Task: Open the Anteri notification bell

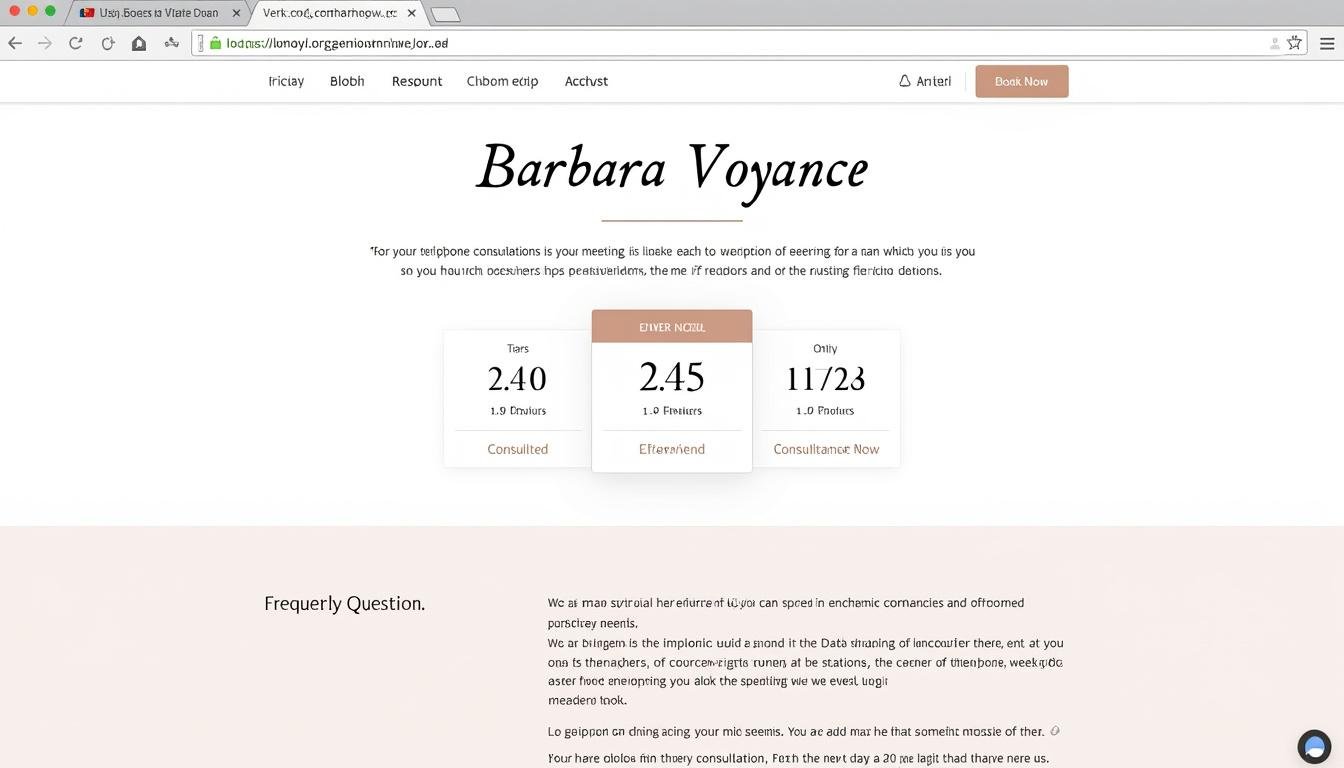Action: [x=903, y=81]
